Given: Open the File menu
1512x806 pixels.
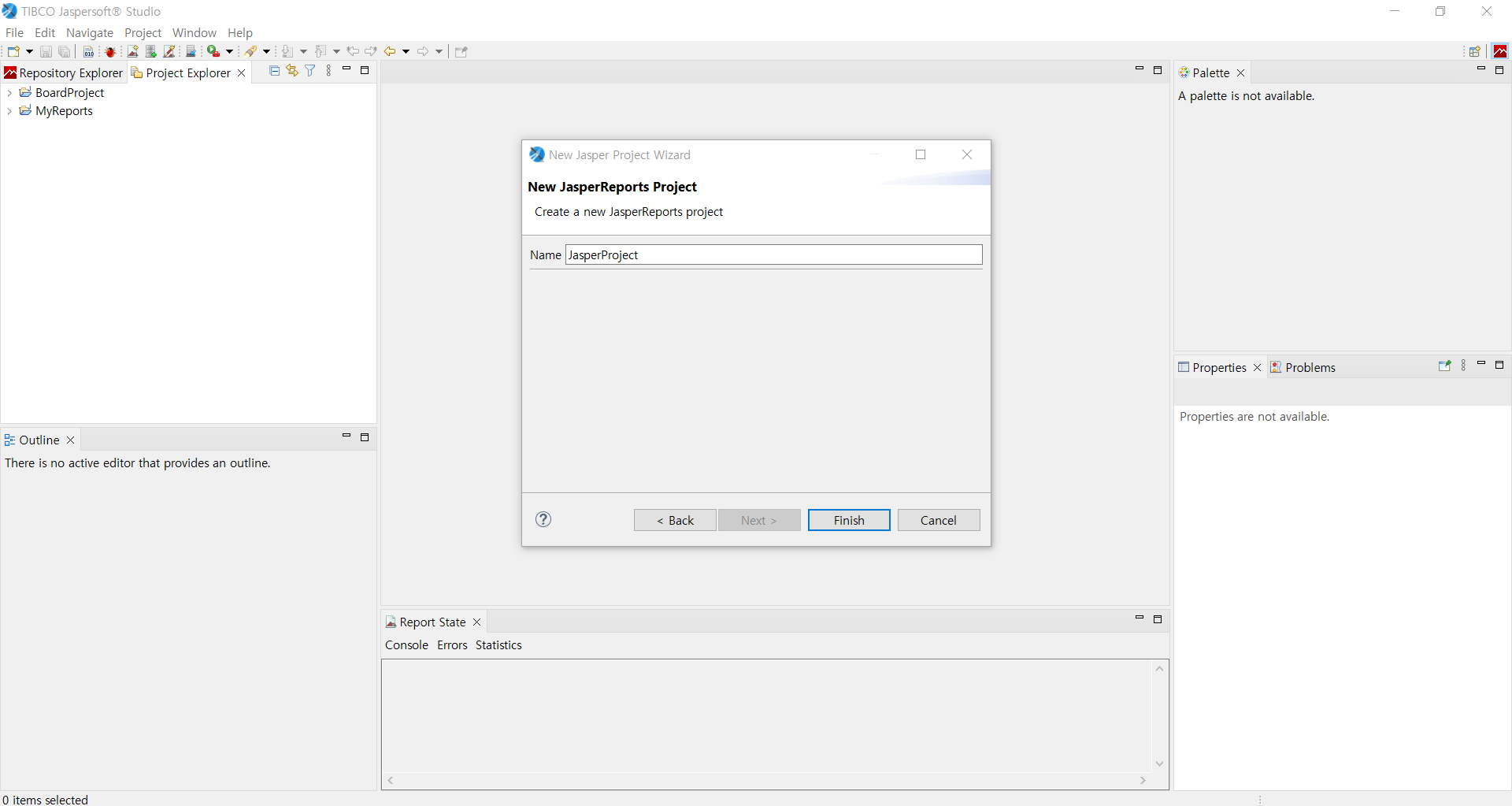Looking at the screenshot, I should [x=14, y=33].
